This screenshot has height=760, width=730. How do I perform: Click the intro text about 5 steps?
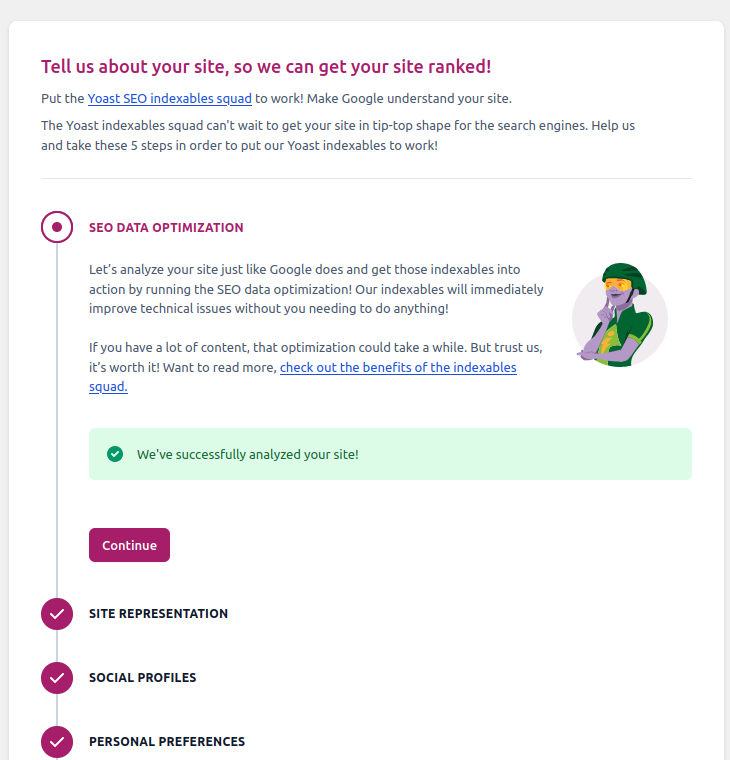click(338, 135)
